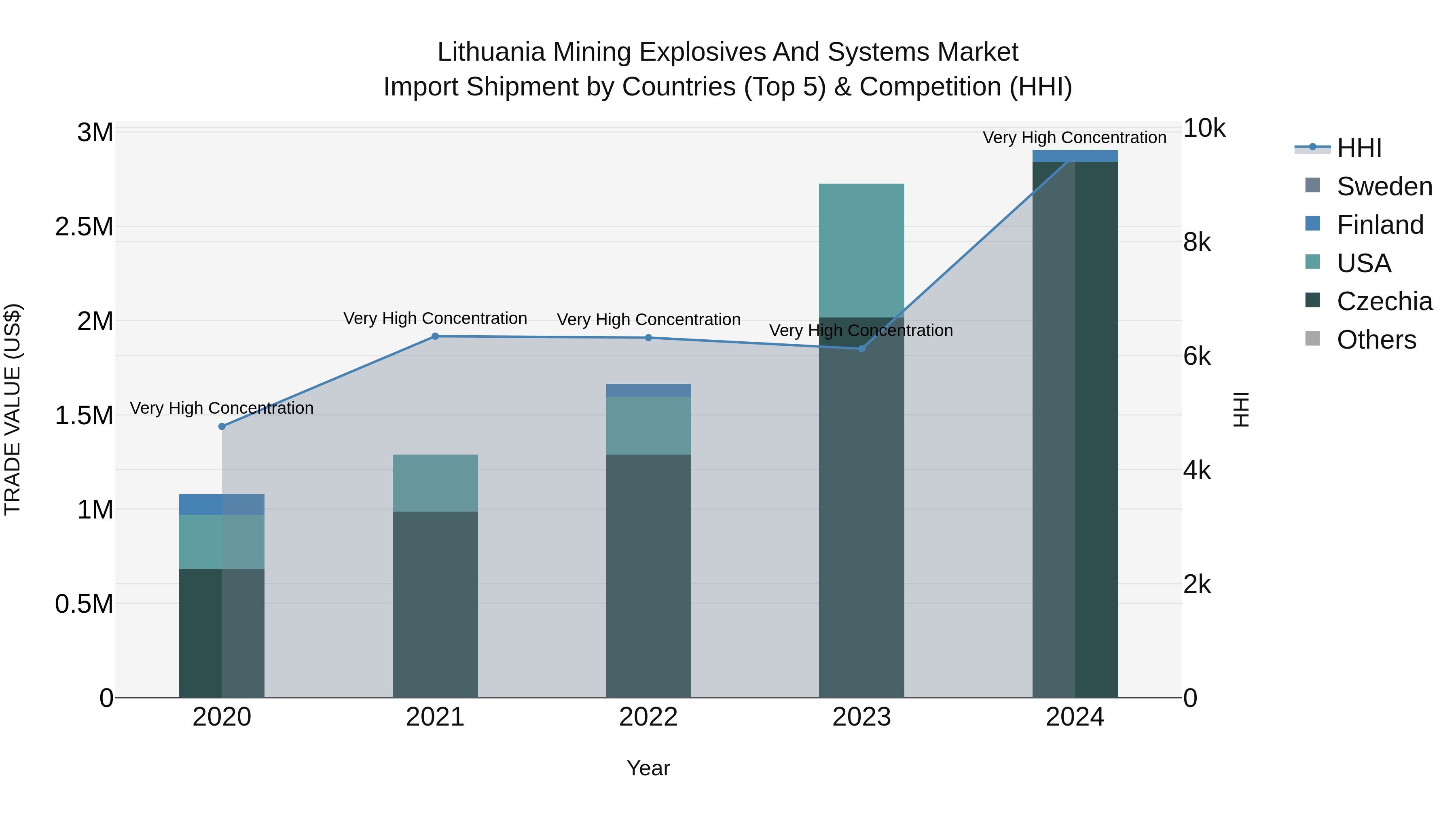Click the chart title Lithuania Mining Explosives
The height and width of the screenshot is (819, 1456).
click(x=728, y=52)
